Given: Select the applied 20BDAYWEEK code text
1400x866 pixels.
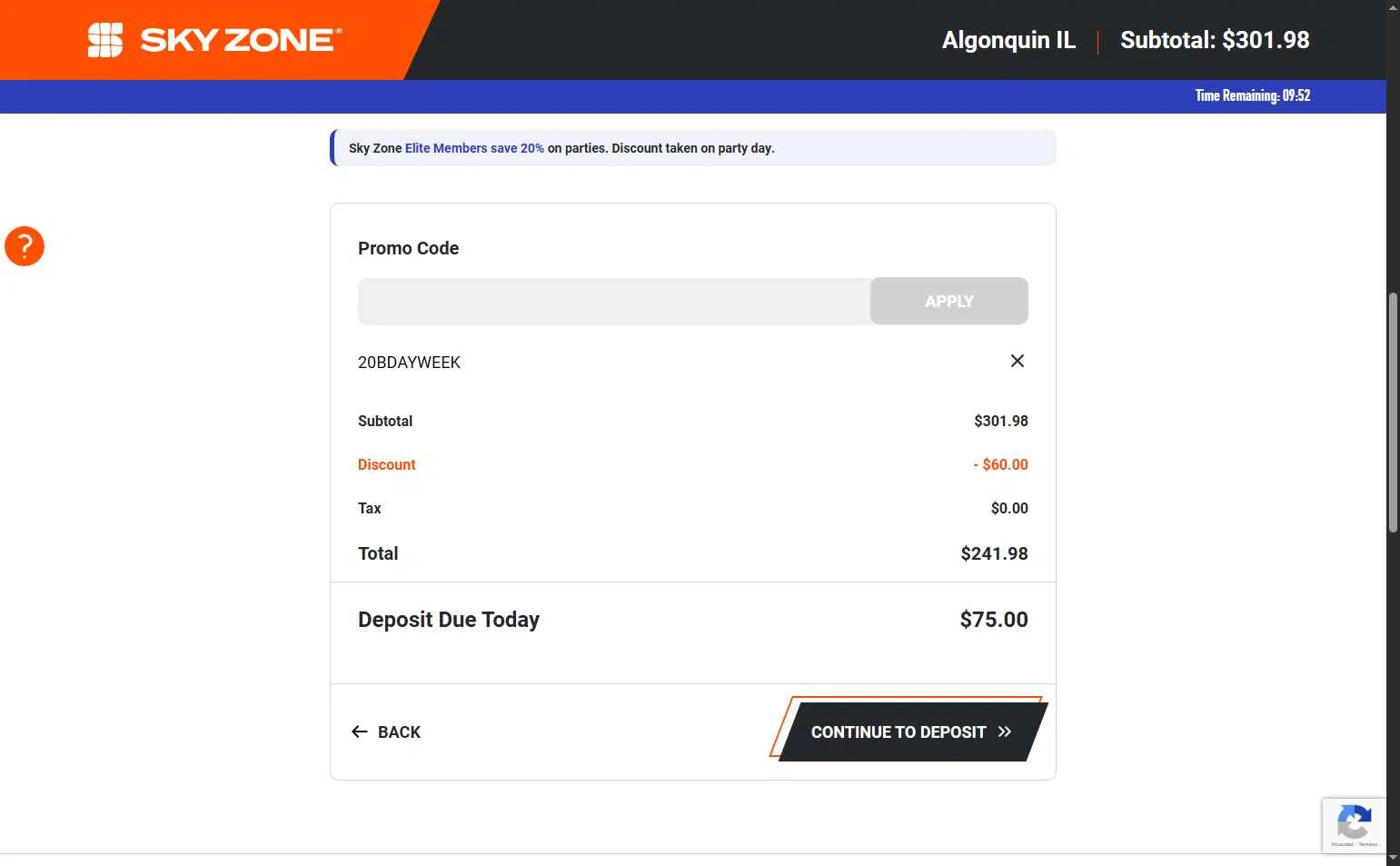Looking at the screenshot, I should [x=409, y=363].
